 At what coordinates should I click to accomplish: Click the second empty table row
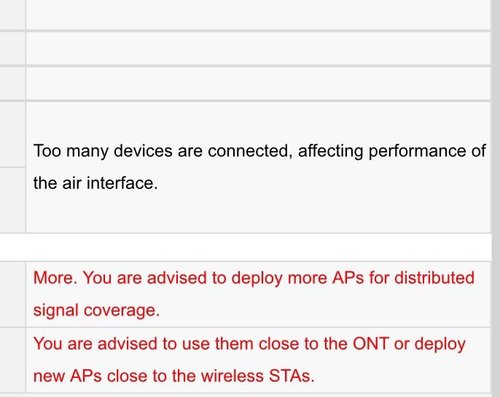(x=258, y=48)
